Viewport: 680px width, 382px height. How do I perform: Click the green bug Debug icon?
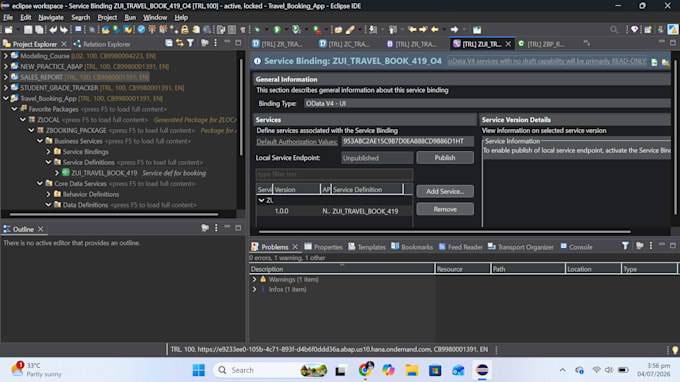click(258, 29)
